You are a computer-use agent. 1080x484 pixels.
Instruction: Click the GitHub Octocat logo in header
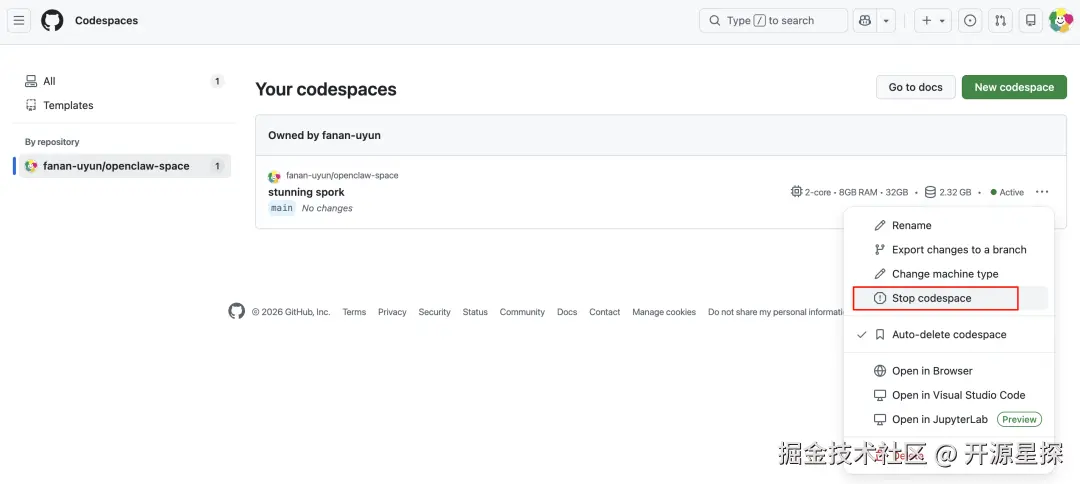[x=52, y=20]
